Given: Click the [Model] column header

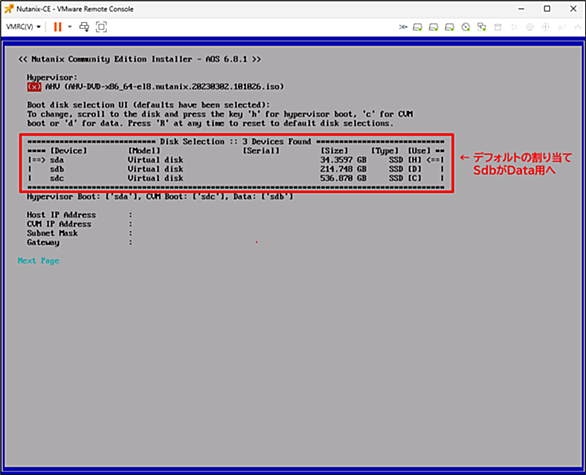Looking at the screenshot, I should [144, 151].
